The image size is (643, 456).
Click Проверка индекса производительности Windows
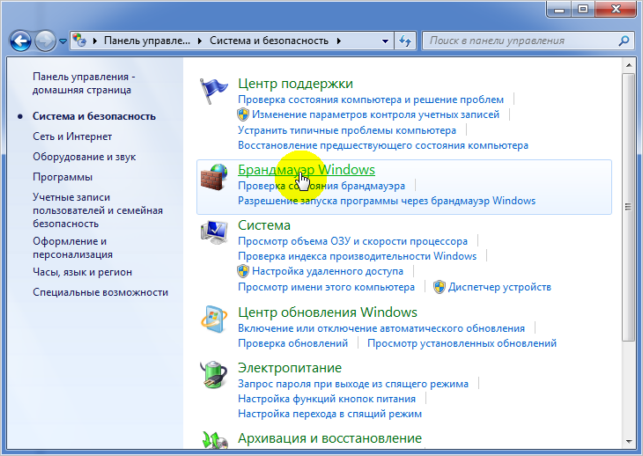pyautogui.click(x=357, y=256)
